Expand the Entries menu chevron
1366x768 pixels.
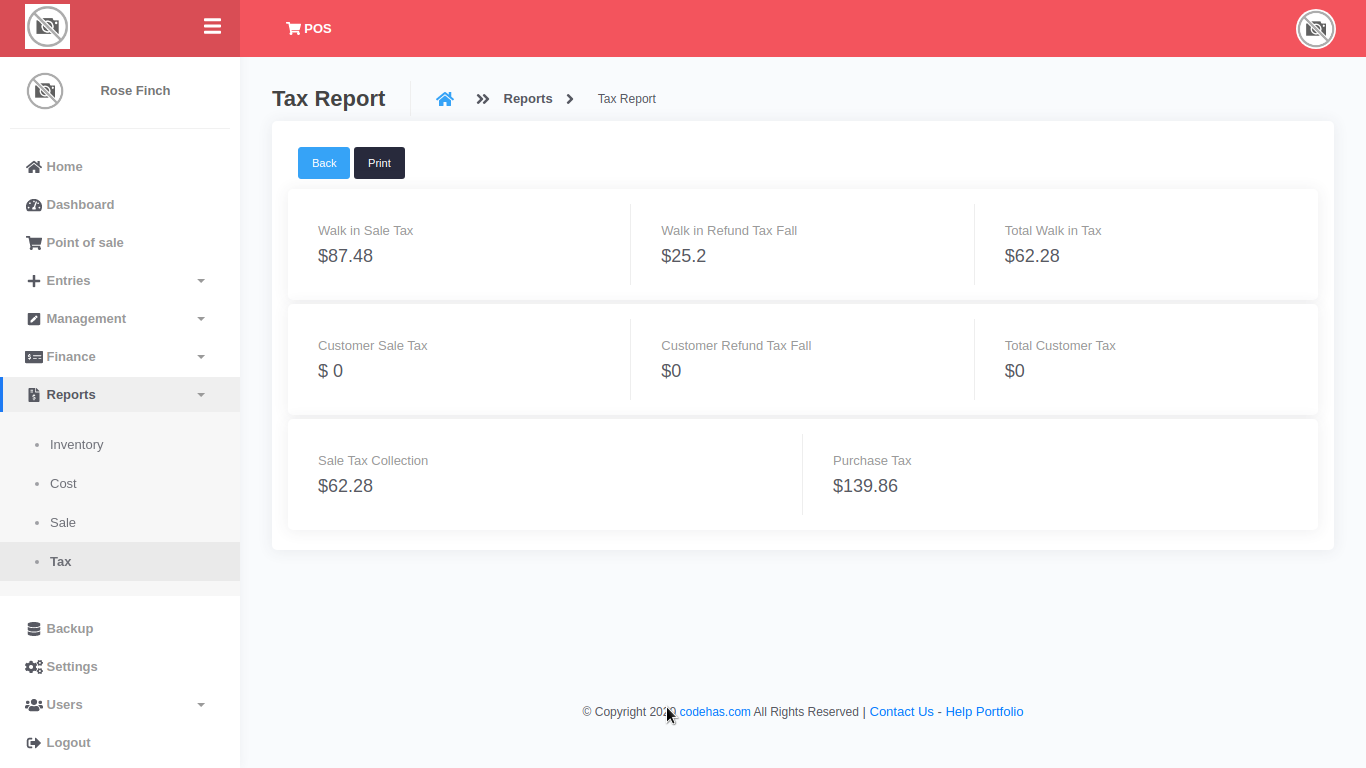201,281
